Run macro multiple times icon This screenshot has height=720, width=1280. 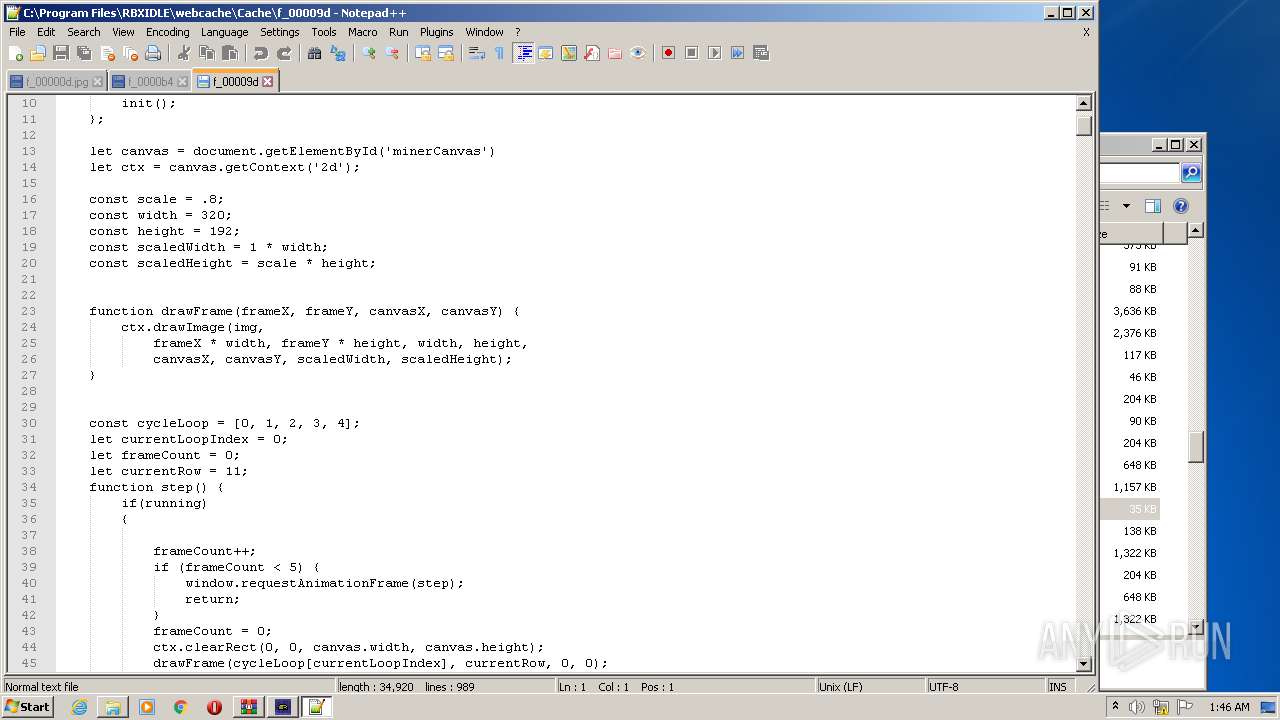coord(737,53)
